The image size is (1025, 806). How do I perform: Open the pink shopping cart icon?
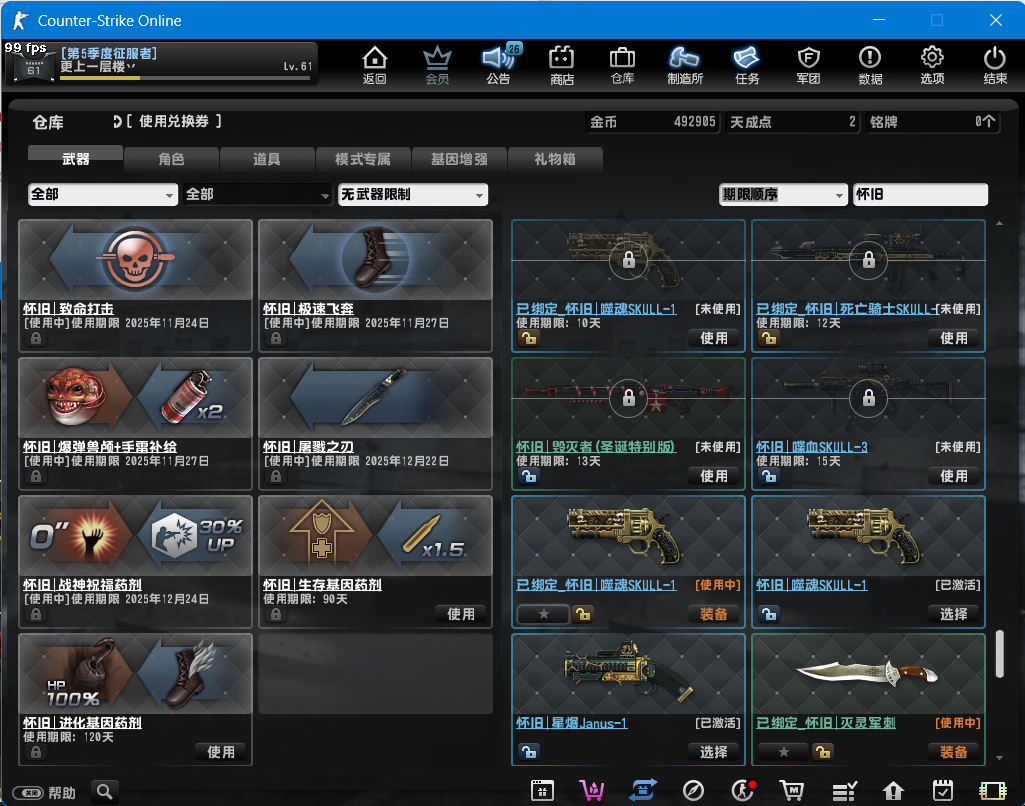click(x=592, y=791)
